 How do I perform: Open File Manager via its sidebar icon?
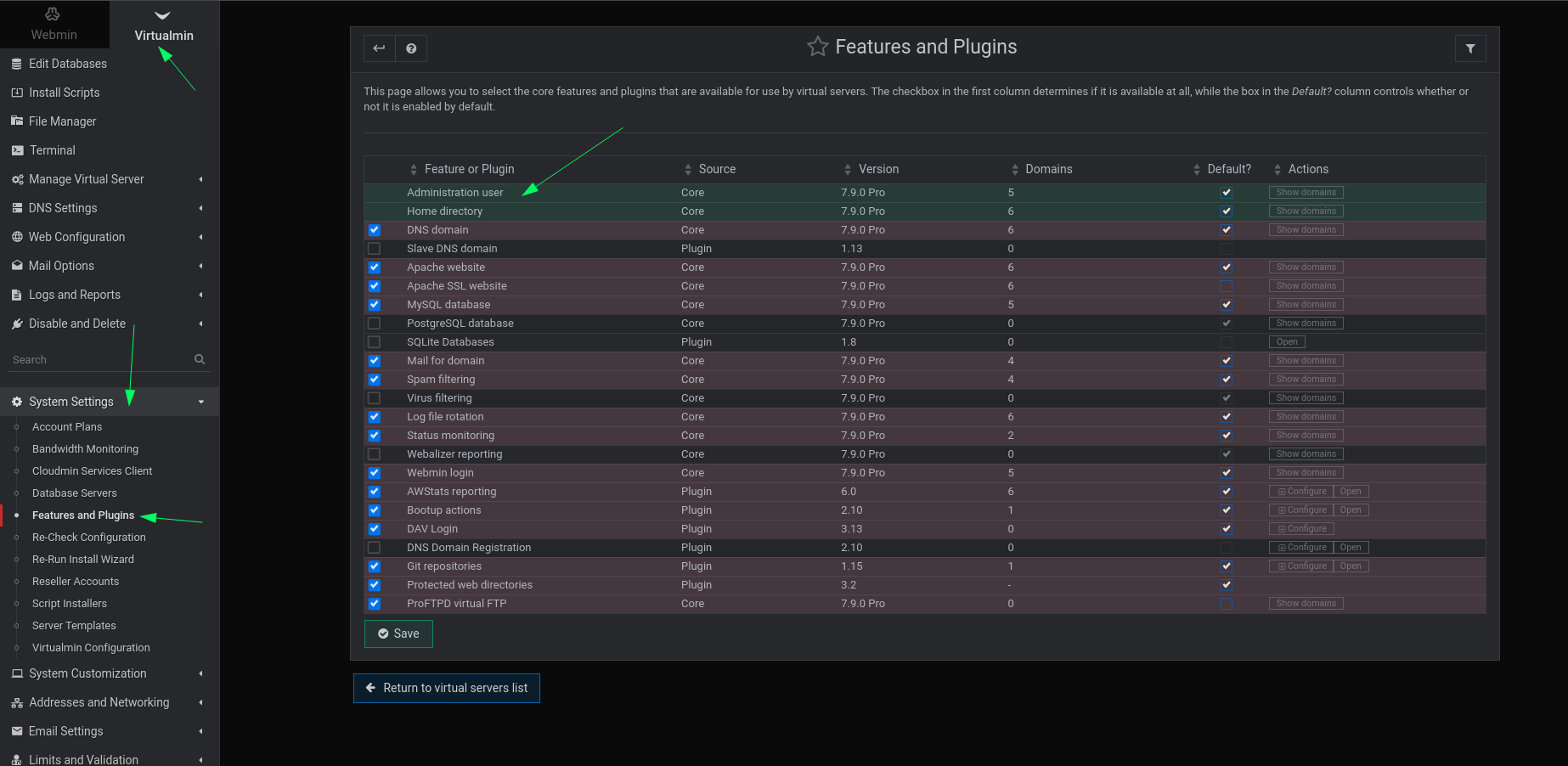coord(16,121)
